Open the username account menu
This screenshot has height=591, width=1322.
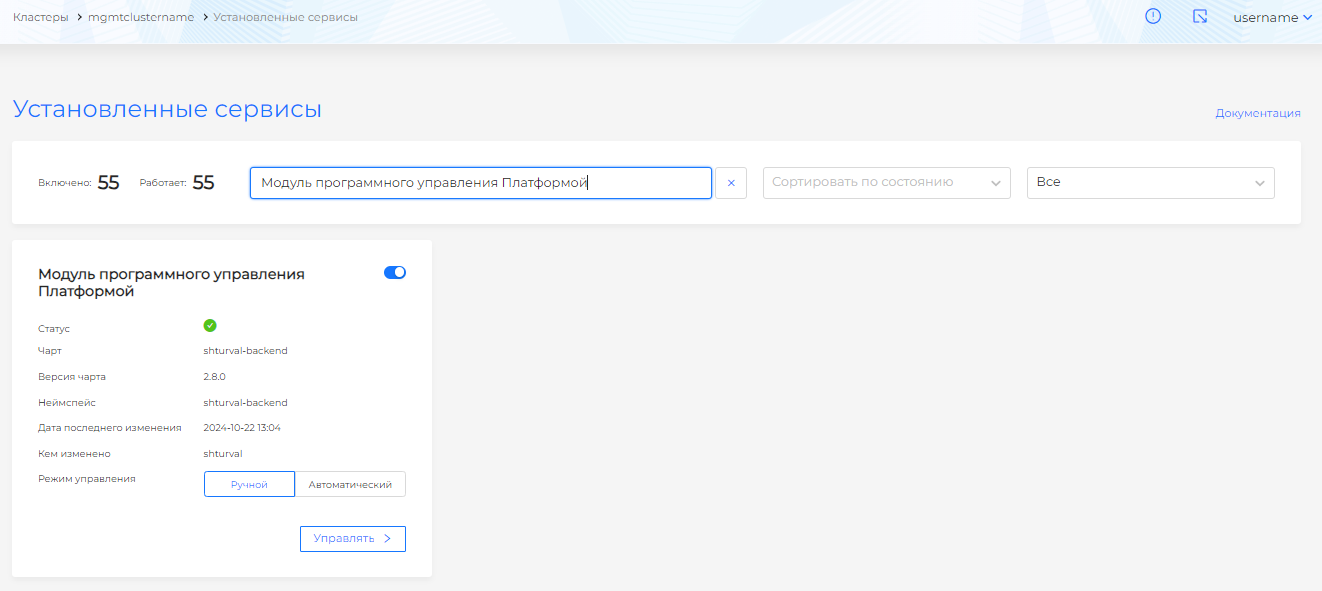coord(1272,17)
